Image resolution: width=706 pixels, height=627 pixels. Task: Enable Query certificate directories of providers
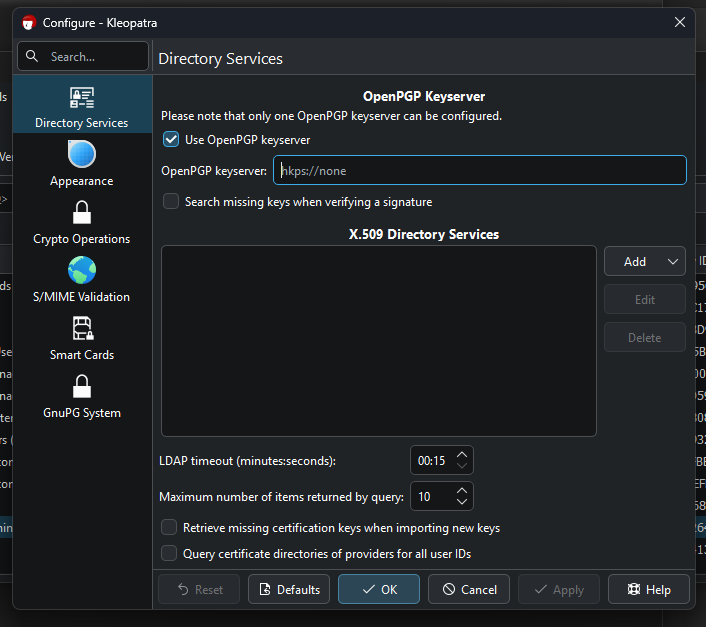point(169,553)
